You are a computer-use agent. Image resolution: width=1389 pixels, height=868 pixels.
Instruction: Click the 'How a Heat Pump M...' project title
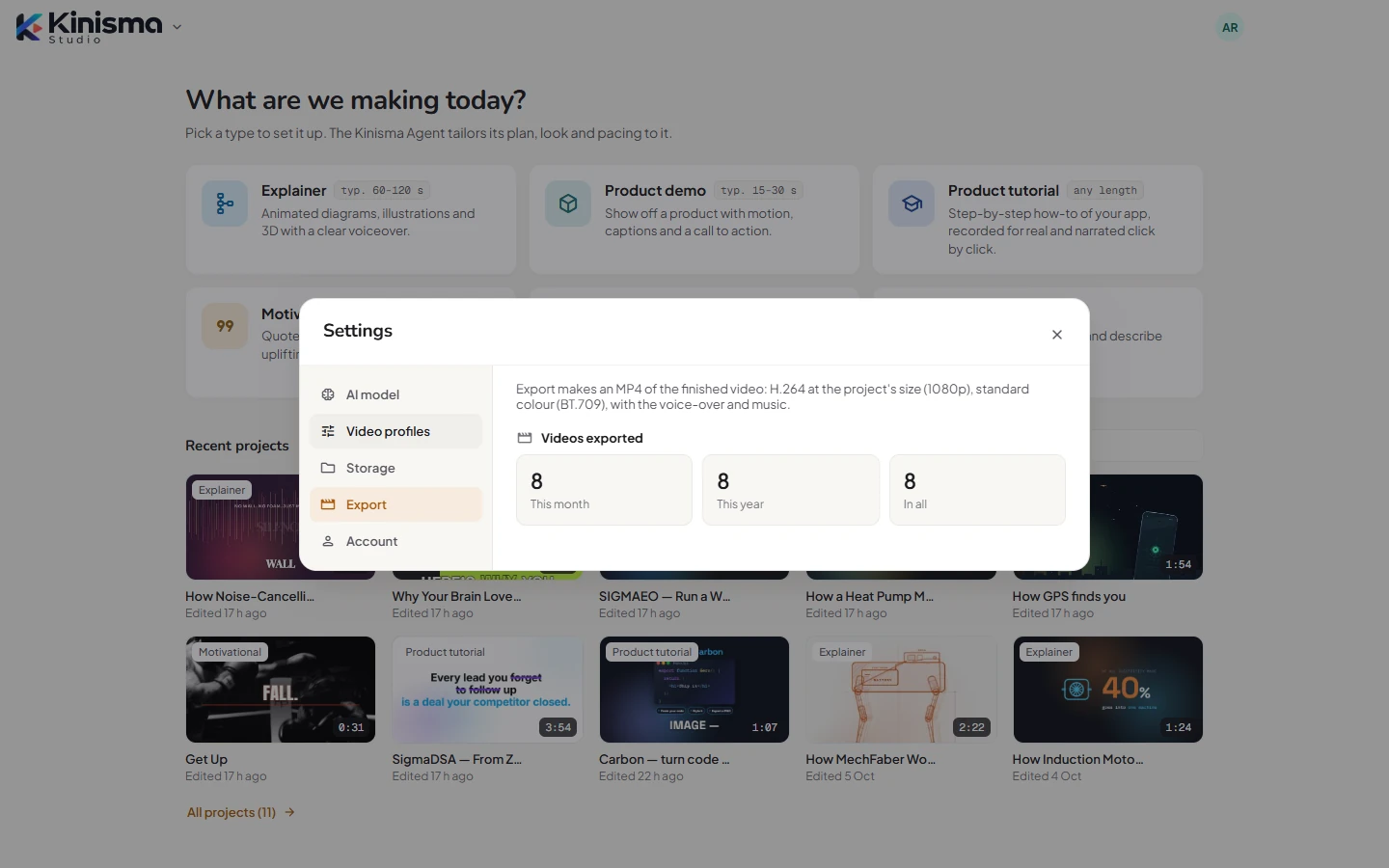coord(870,596)
